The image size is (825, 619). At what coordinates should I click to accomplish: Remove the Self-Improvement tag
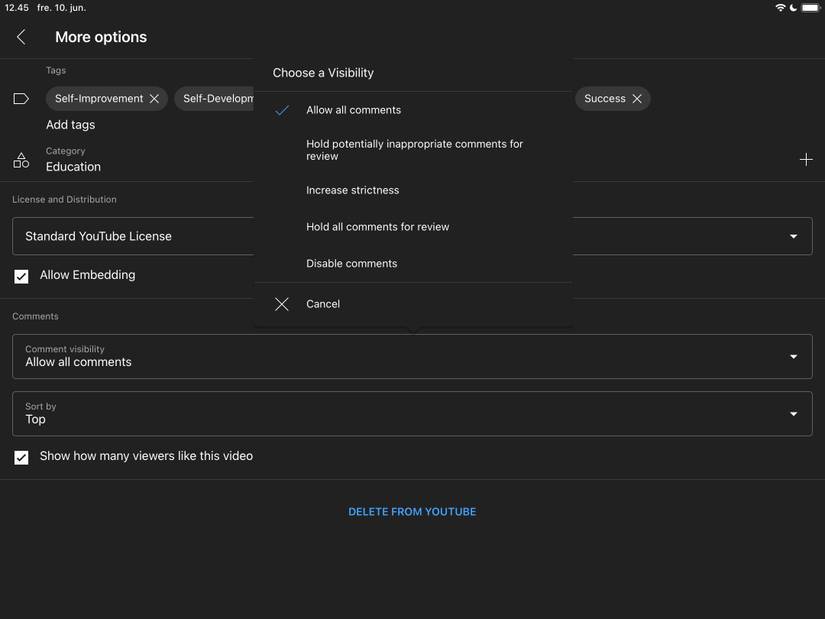[156, 98]
